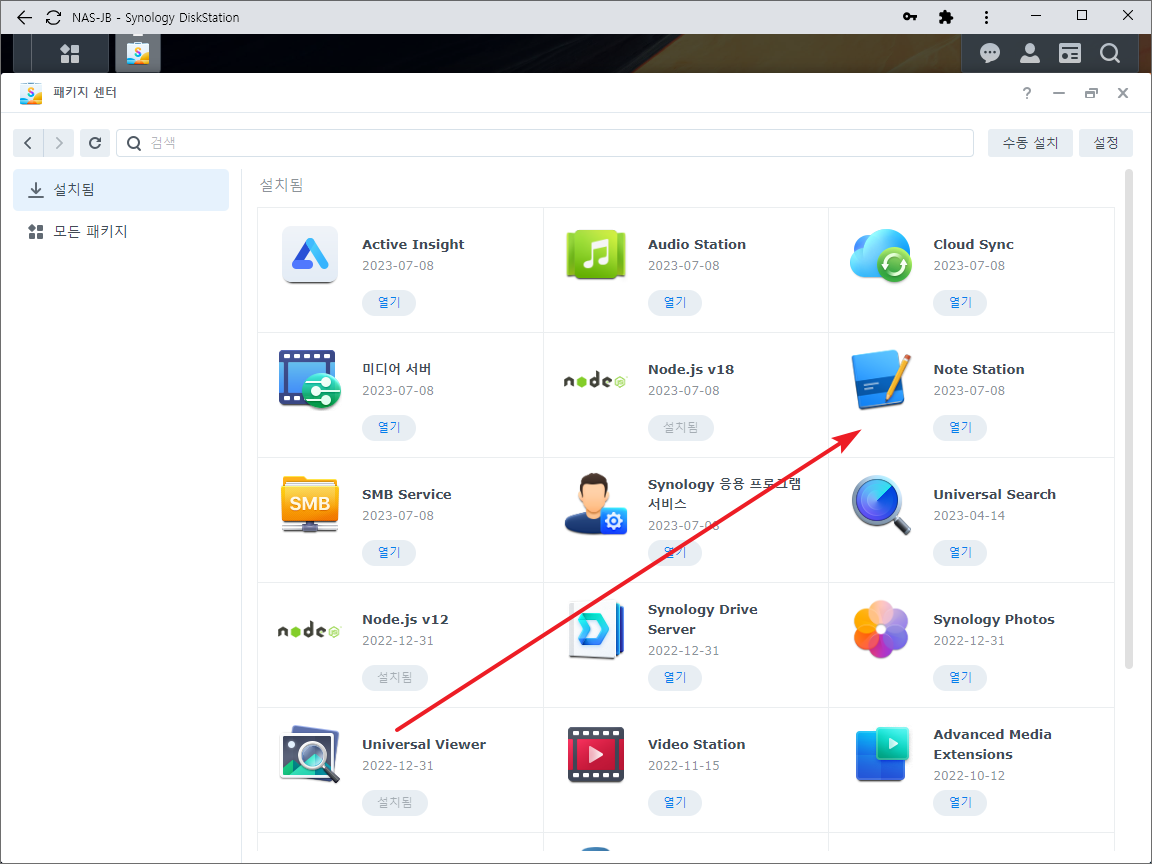Open SMB Service with 열기 button
The image size is (1152, 864).
pyautogui.click(x=389, y=552)
